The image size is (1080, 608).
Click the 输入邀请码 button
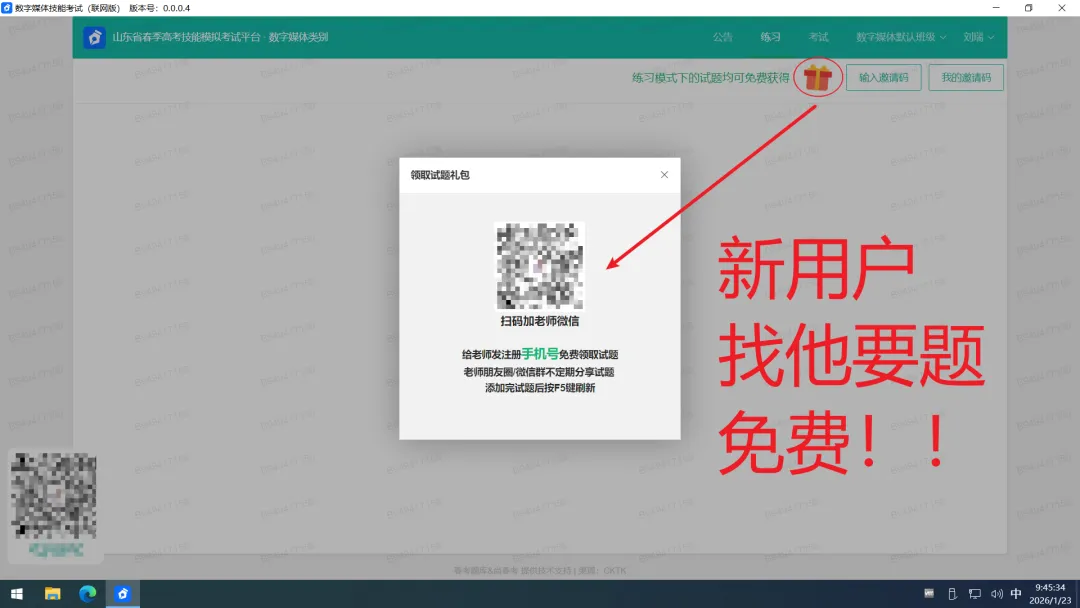coord(884,77)
